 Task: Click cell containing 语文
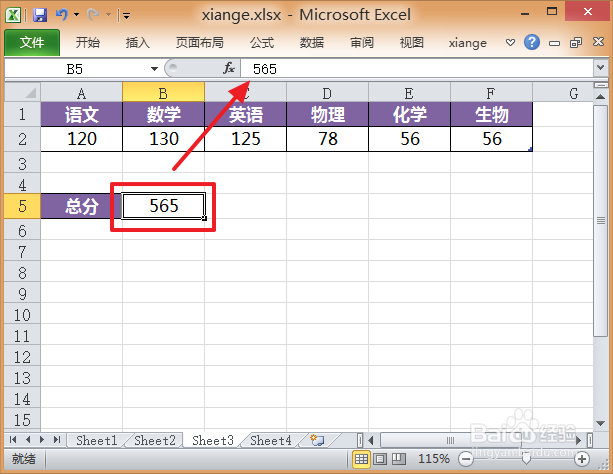click(81, 115)
